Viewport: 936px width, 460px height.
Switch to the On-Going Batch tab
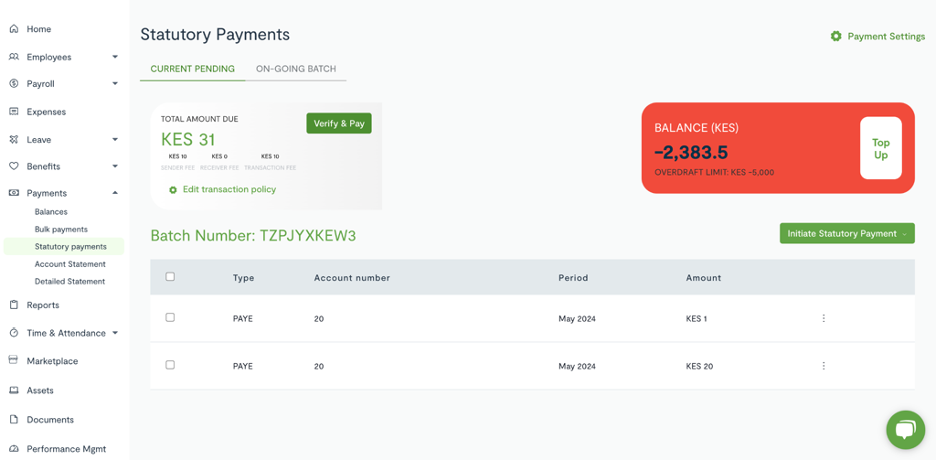point(296,69)
